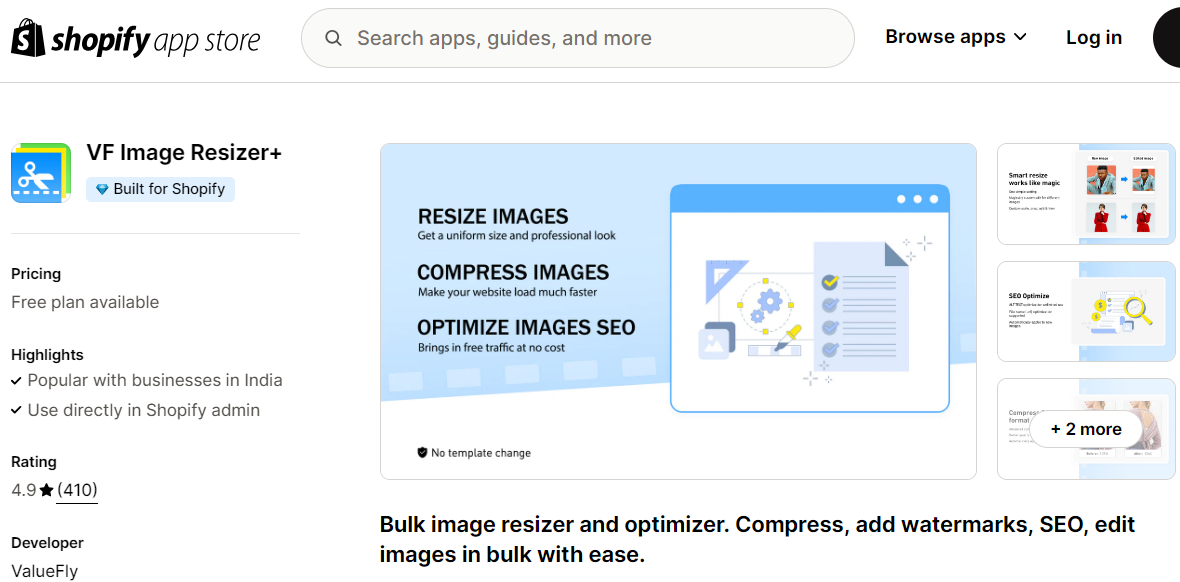Click the OPTIMIZE IMAGES SEO headline in the screenshot
1180x582 pixels.
526,328
